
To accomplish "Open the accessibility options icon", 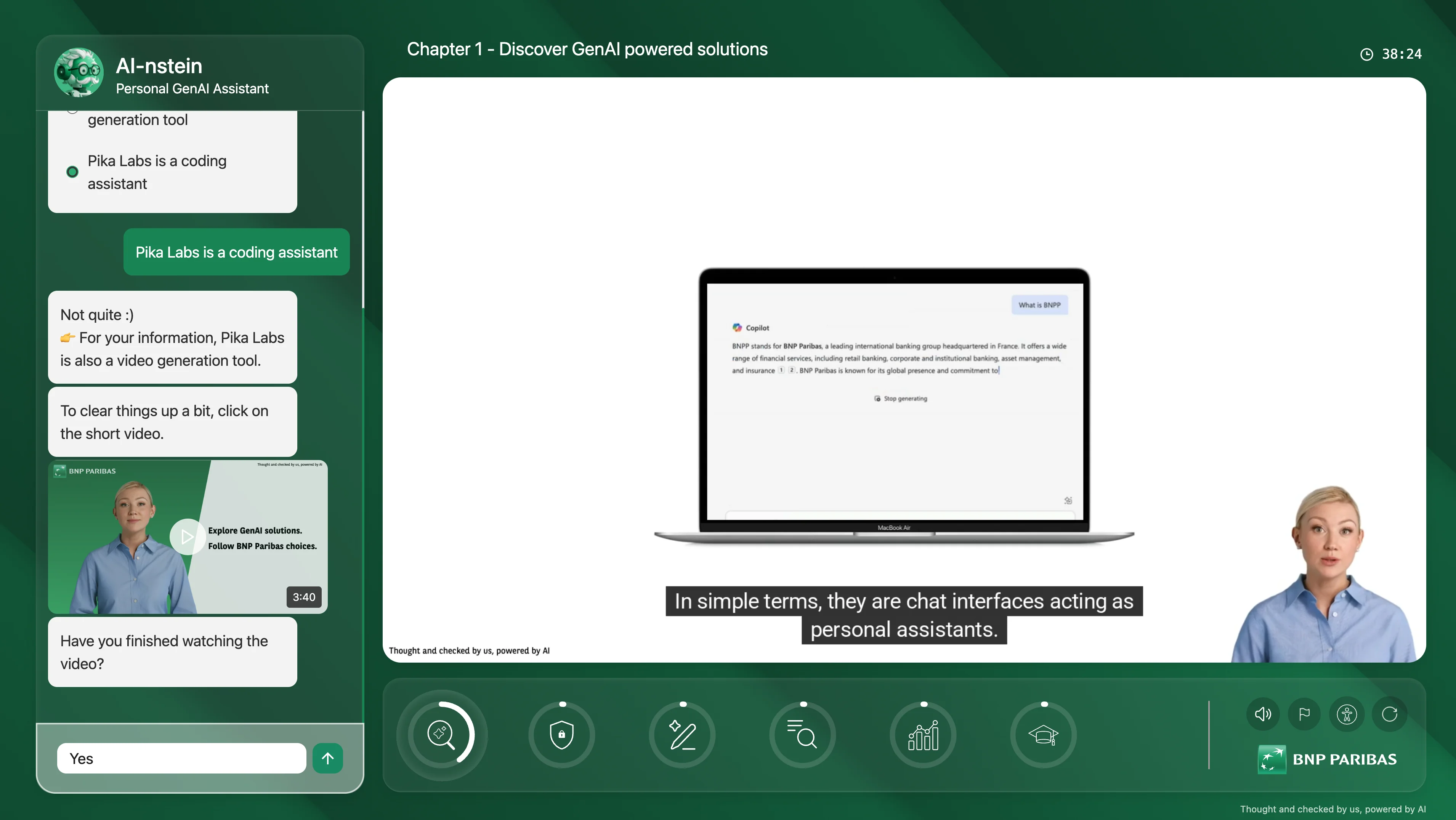I will tap(1347, 714).
